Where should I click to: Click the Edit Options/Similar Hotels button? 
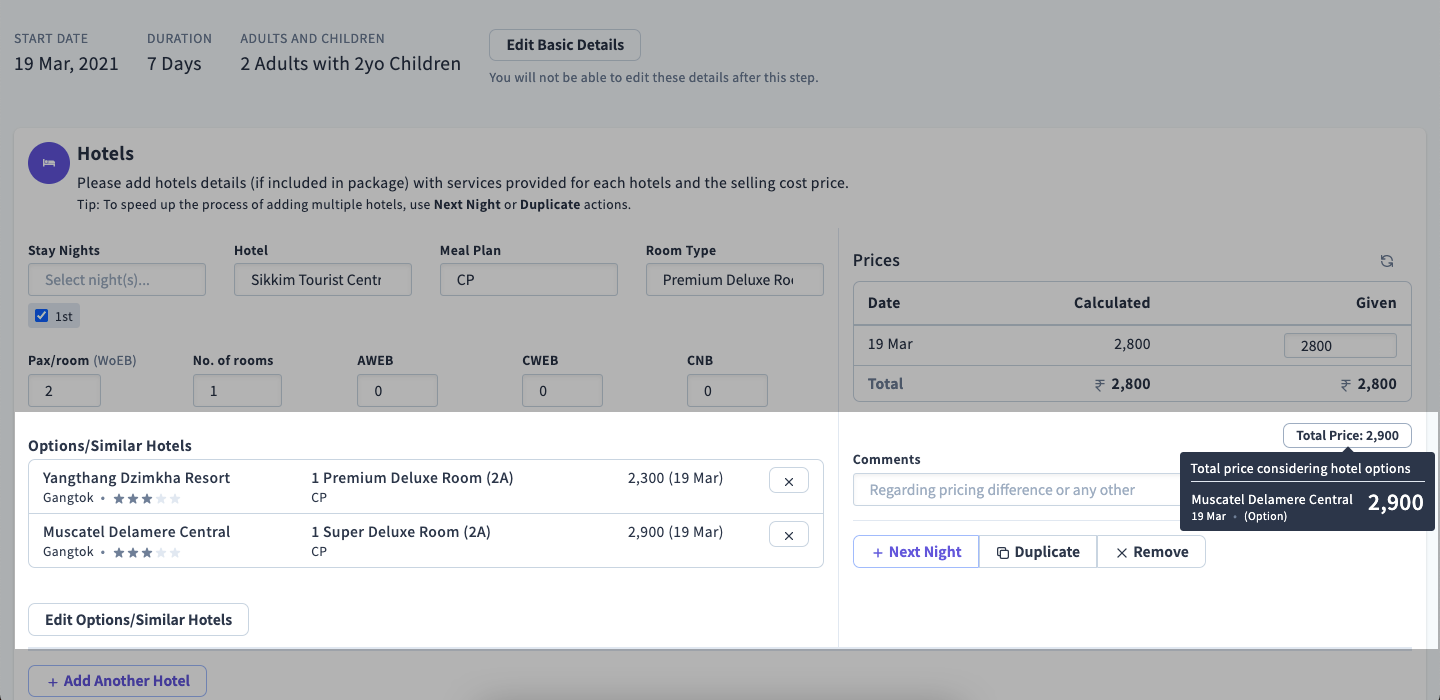pyautogui.click(x=138, y=619)
